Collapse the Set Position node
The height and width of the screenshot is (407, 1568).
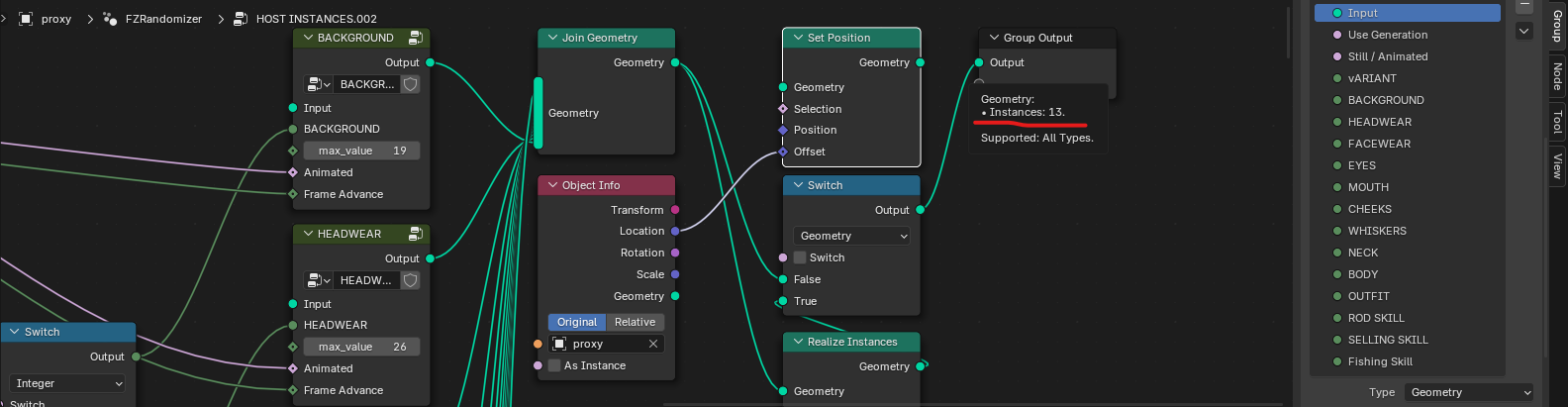pyautogui.click(x=798, y=38)
